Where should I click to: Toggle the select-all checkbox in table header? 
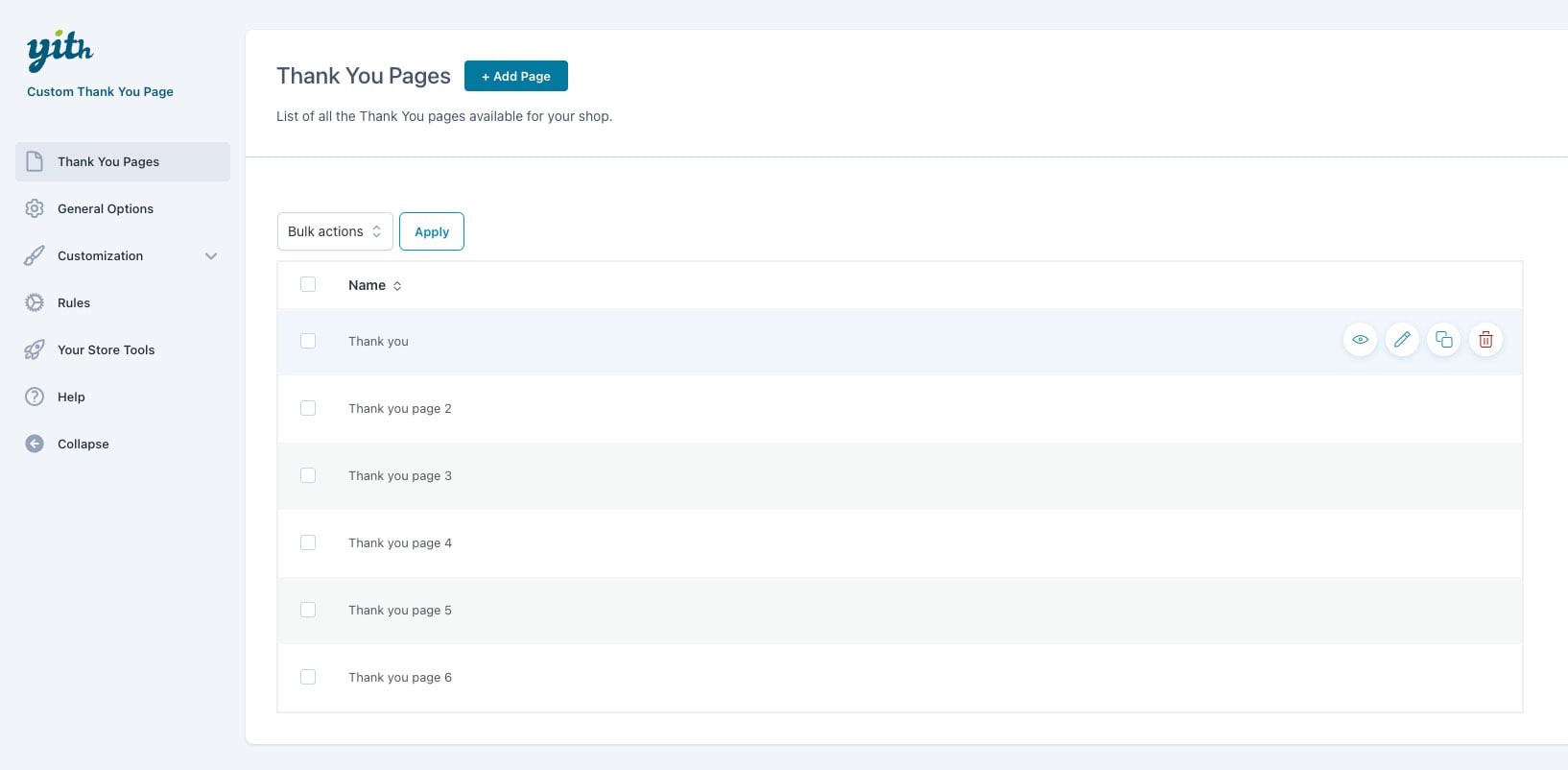(x=308, y=284)
